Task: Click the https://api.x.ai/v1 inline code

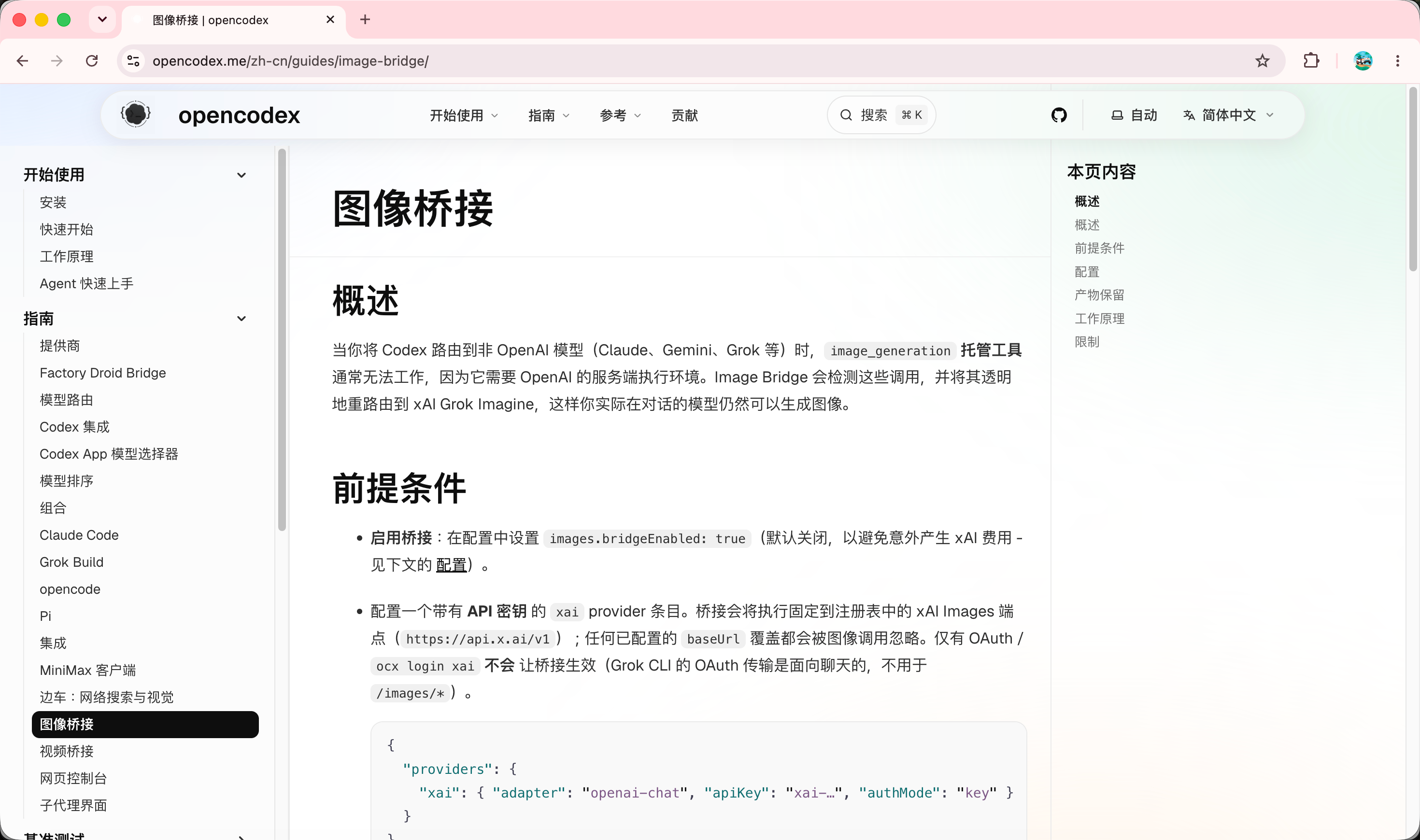Action: 478,639
